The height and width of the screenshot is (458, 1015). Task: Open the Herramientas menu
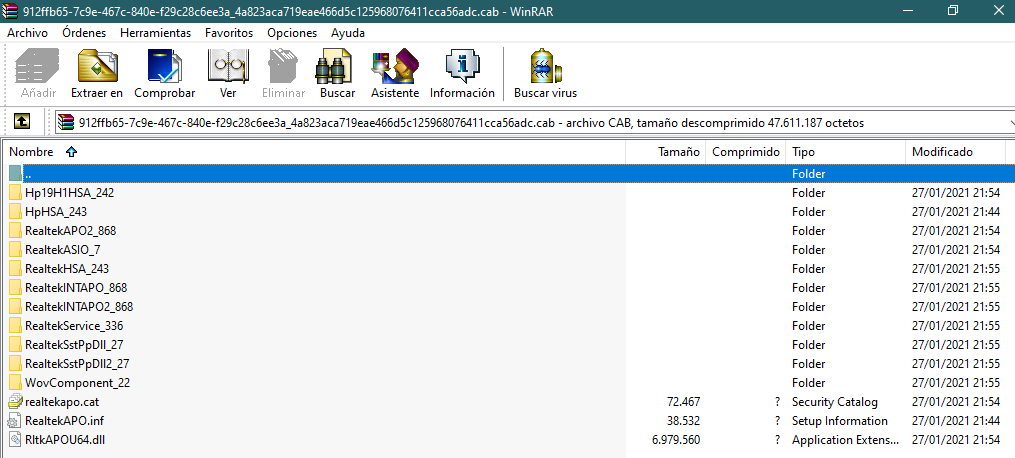pos(155,33)
